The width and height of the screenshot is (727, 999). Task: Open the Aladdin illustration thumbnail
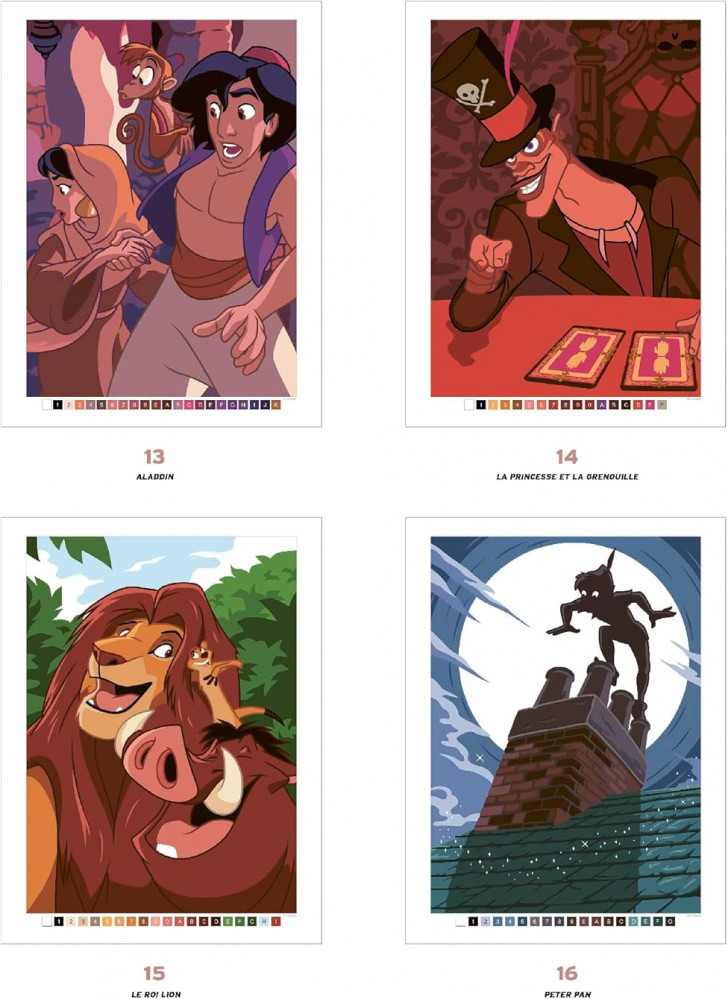click(x=161, y=208)
